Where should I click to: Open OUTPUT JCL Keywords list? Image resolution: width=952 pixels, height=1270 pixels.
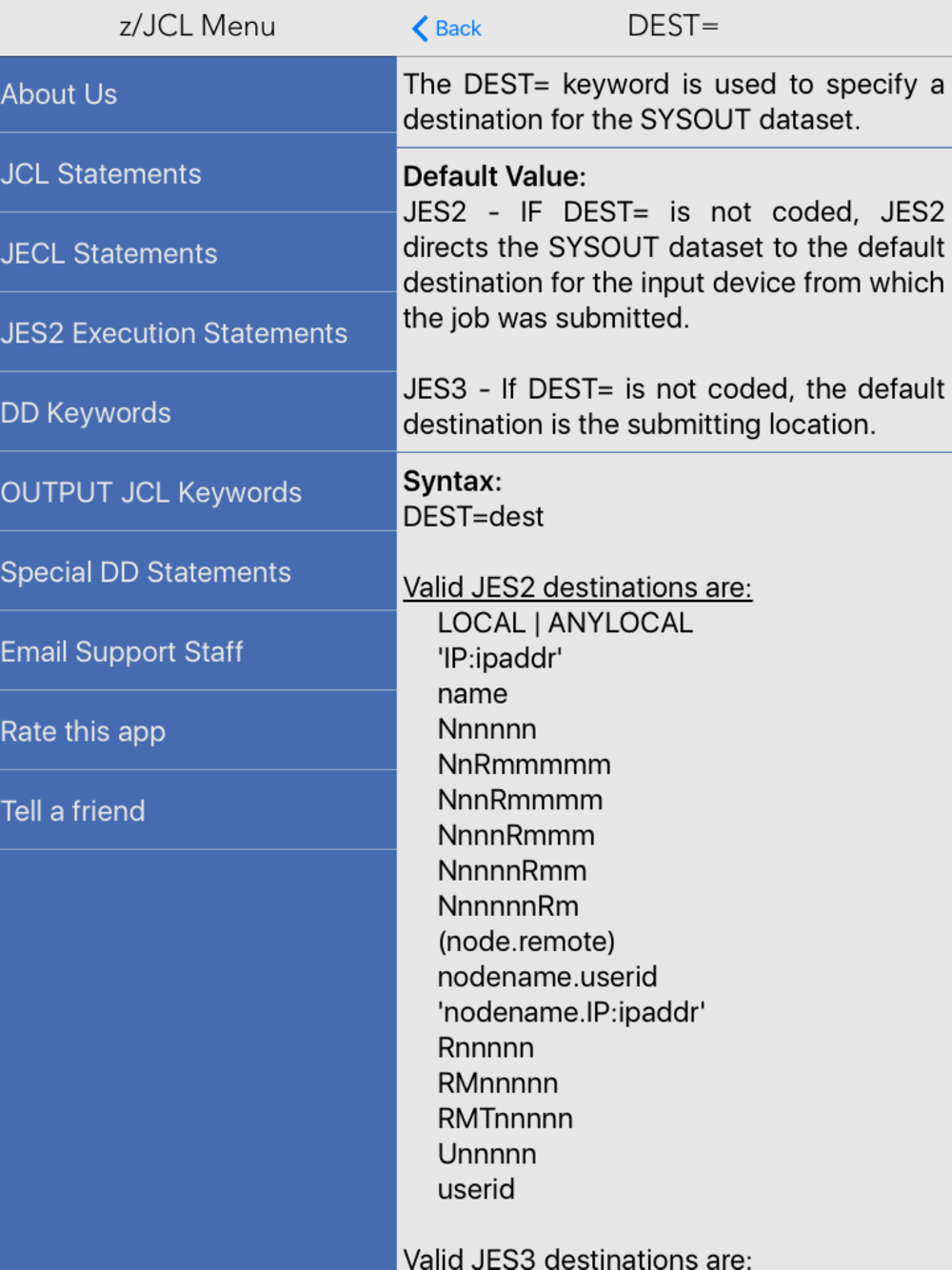tap(151, 492)
